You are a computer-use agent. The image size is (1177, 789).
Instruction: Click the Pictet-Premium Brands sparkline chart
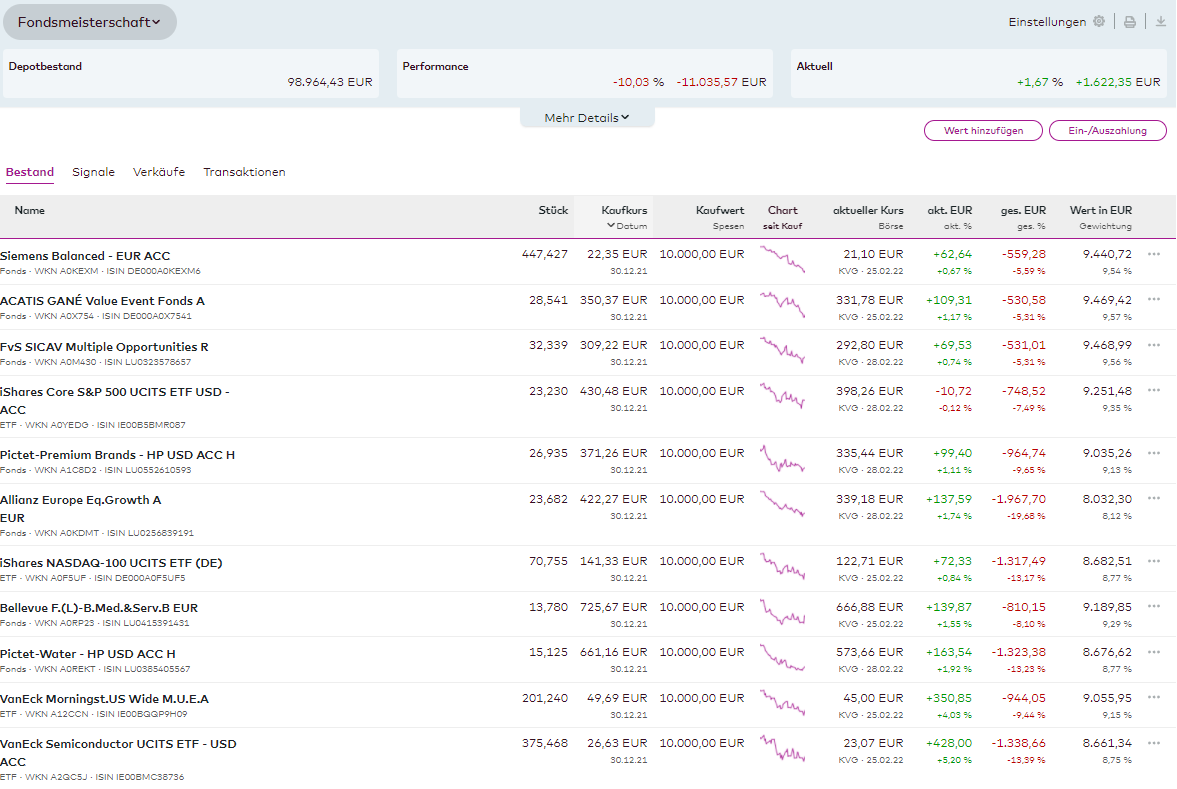pos(782,459)
